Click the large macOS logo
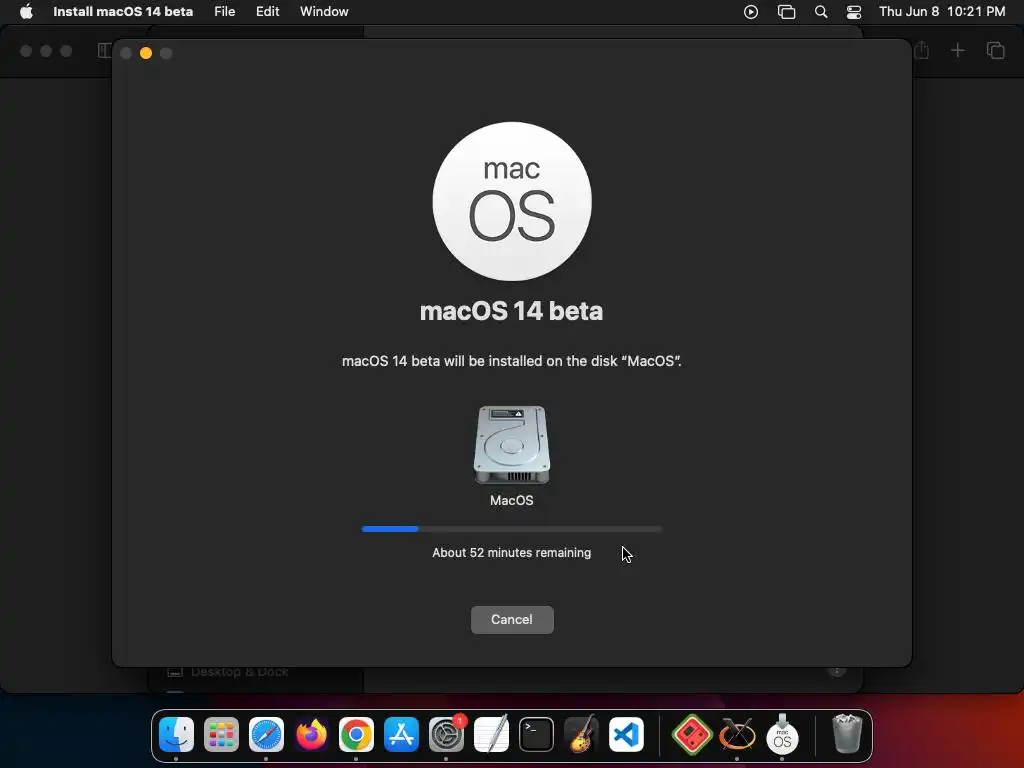 click(x=512, y=201)
